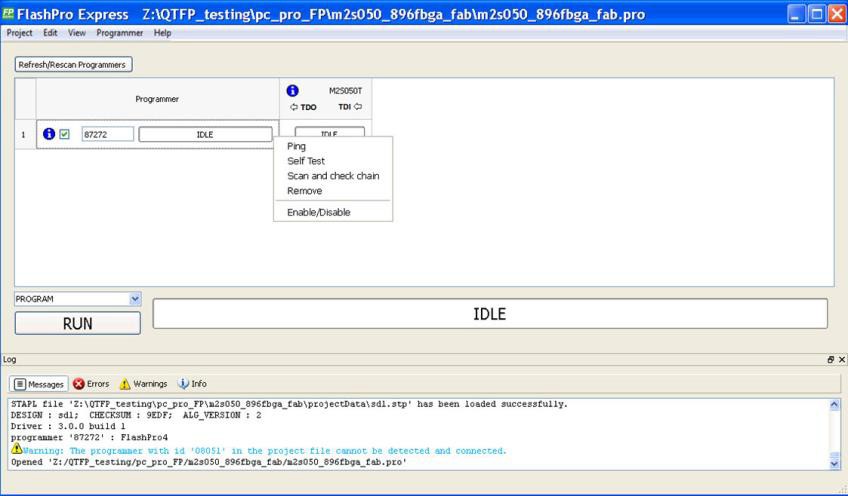Image resolution: width=848 pixels, height=496 pixels.
Task: Open the PROGRAM action dropdown
Action: click(x=136, y=299)
